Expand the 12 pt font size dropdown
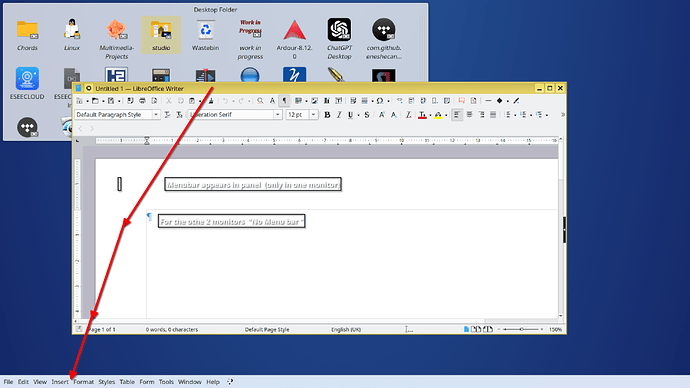Image resolution: width=690 pixels, height=388 pixels. 313,115
